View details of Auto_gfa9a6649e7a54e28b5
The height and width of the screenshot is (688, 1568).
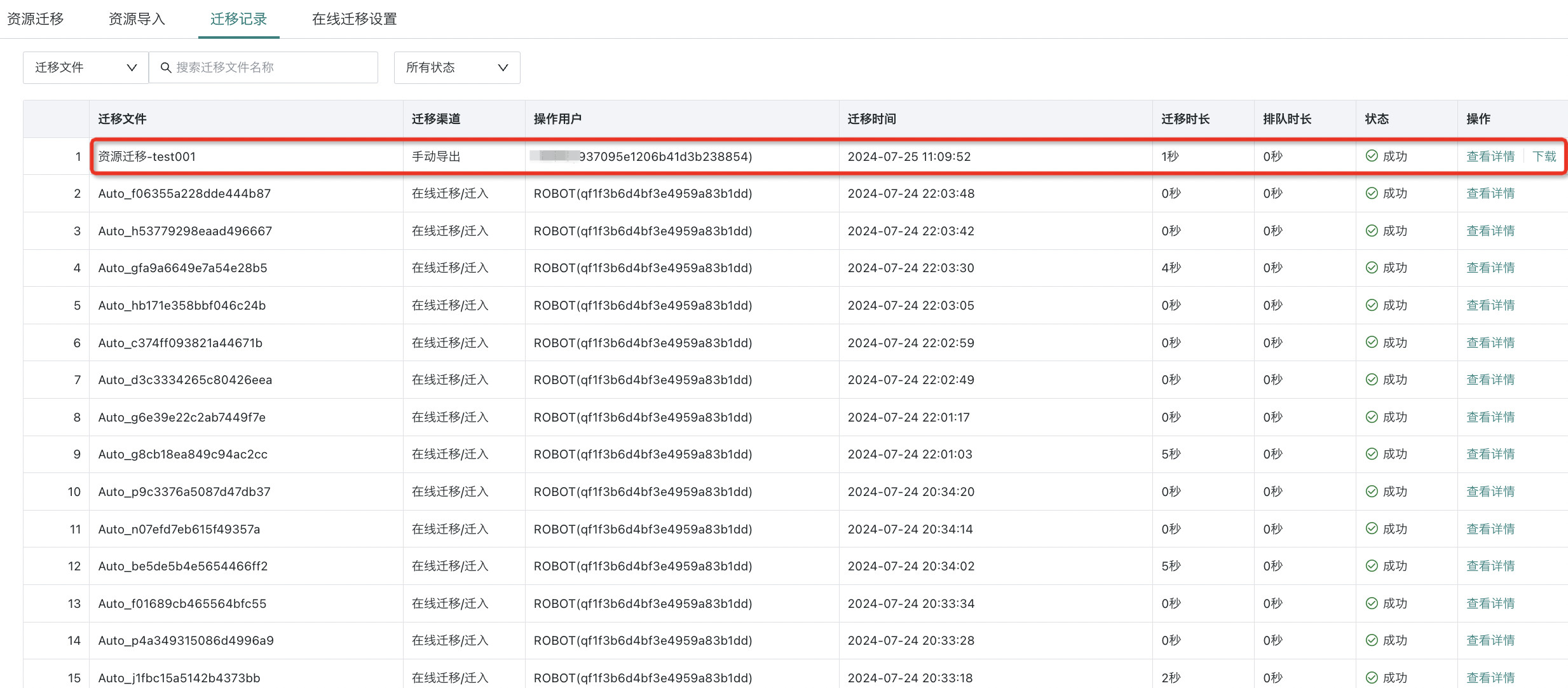(1490, 268)
